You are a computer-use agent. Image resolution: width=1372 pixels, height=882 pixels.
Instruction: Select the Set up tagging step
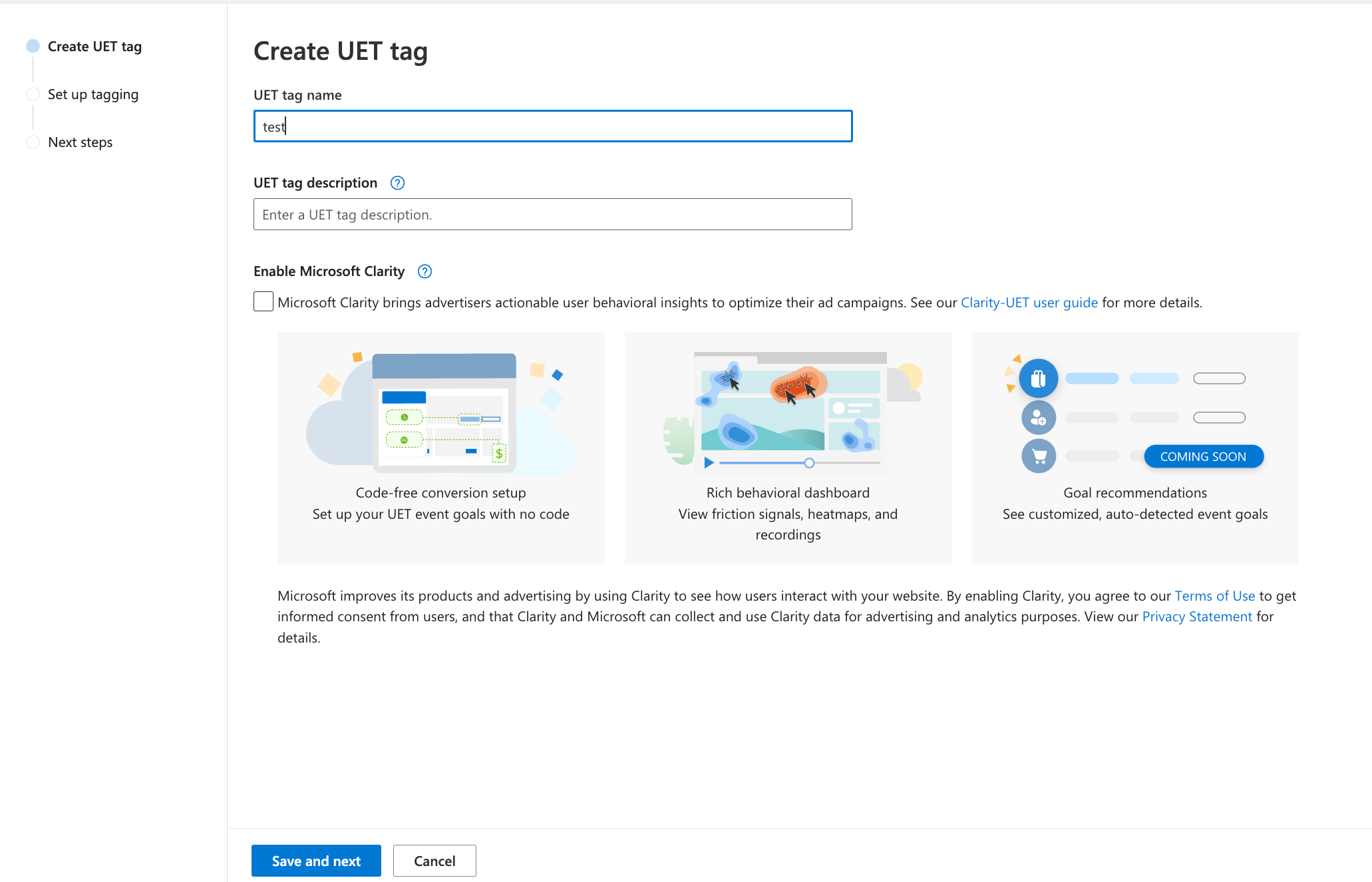(x=93, y=94)
